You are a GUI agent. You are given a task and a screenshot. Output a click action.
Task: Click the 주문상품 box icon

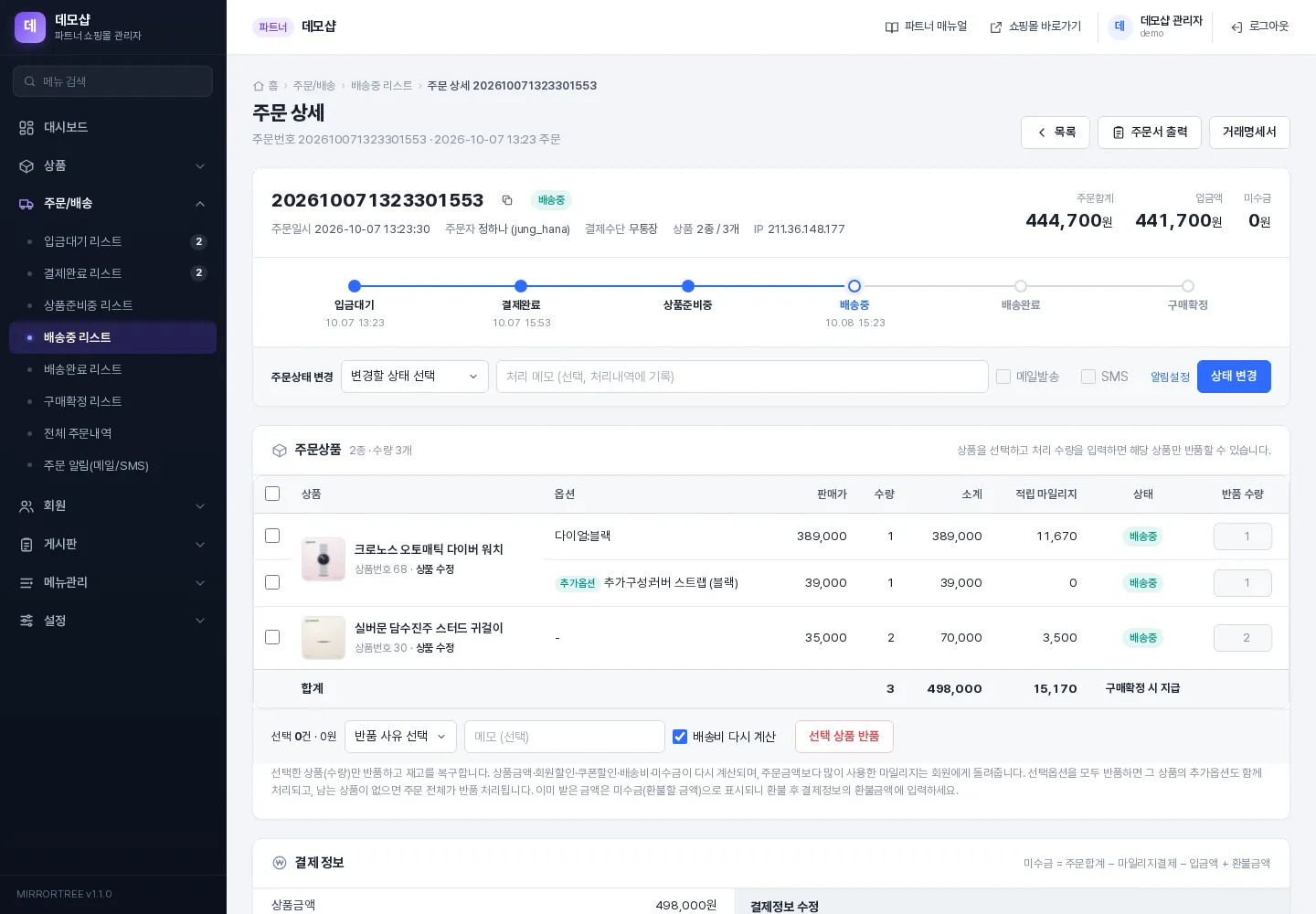click(280, 451)
